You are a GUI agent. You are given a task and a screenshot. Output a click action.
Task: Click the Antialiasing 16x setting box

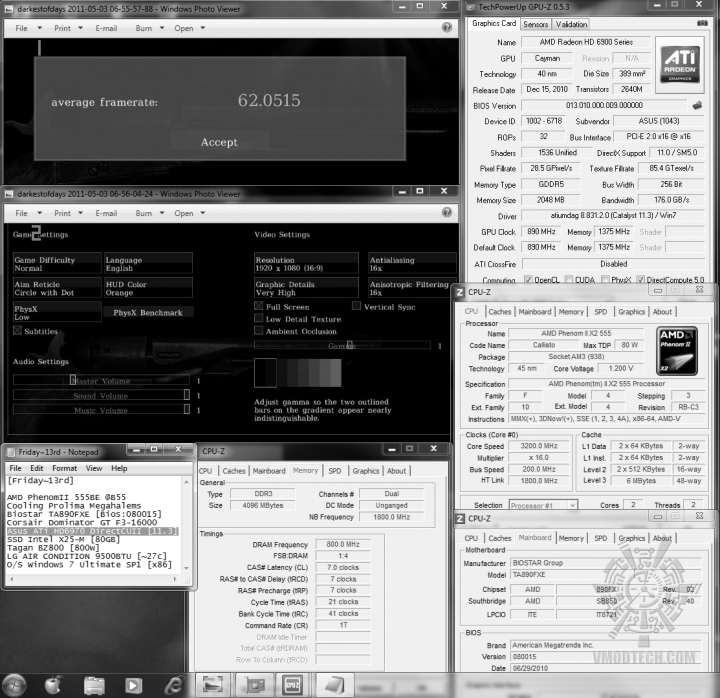click(412, 264)
